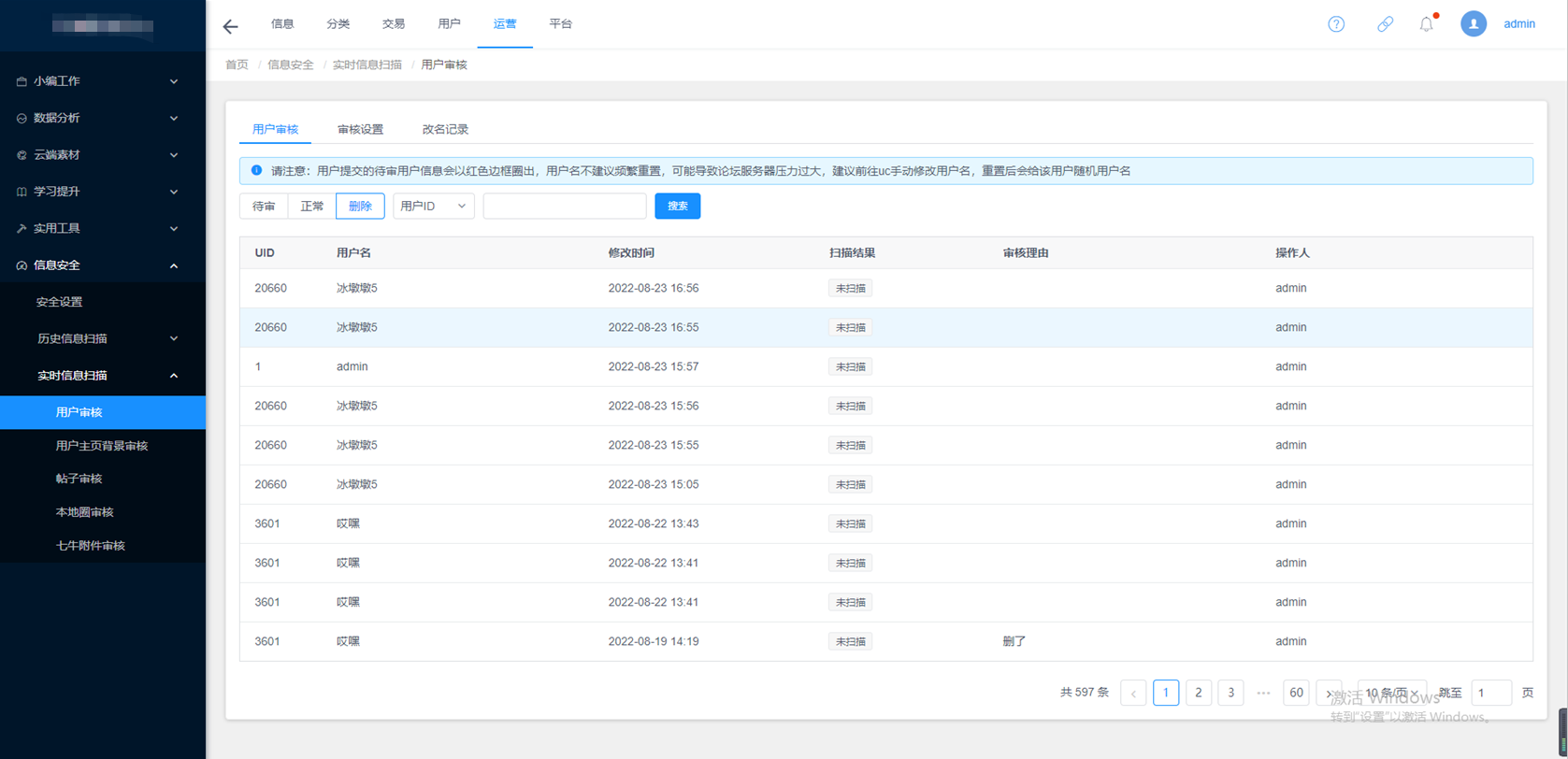Image resolution: width=1568 pixels, height=759 pixels.
Task: Click the 首页 breadcrumb link
Action: tap(237, 64)
